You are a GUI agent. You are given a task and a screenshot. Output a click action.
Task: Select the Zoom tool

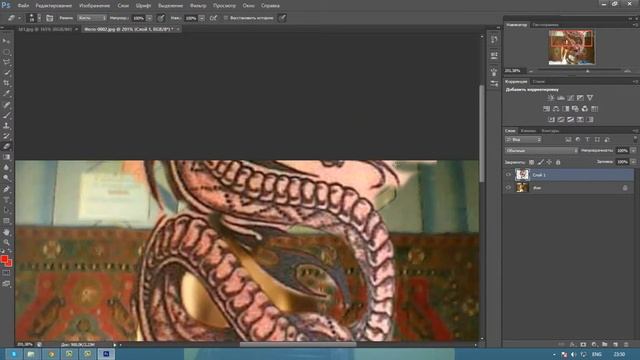click(x=6, y=242)
